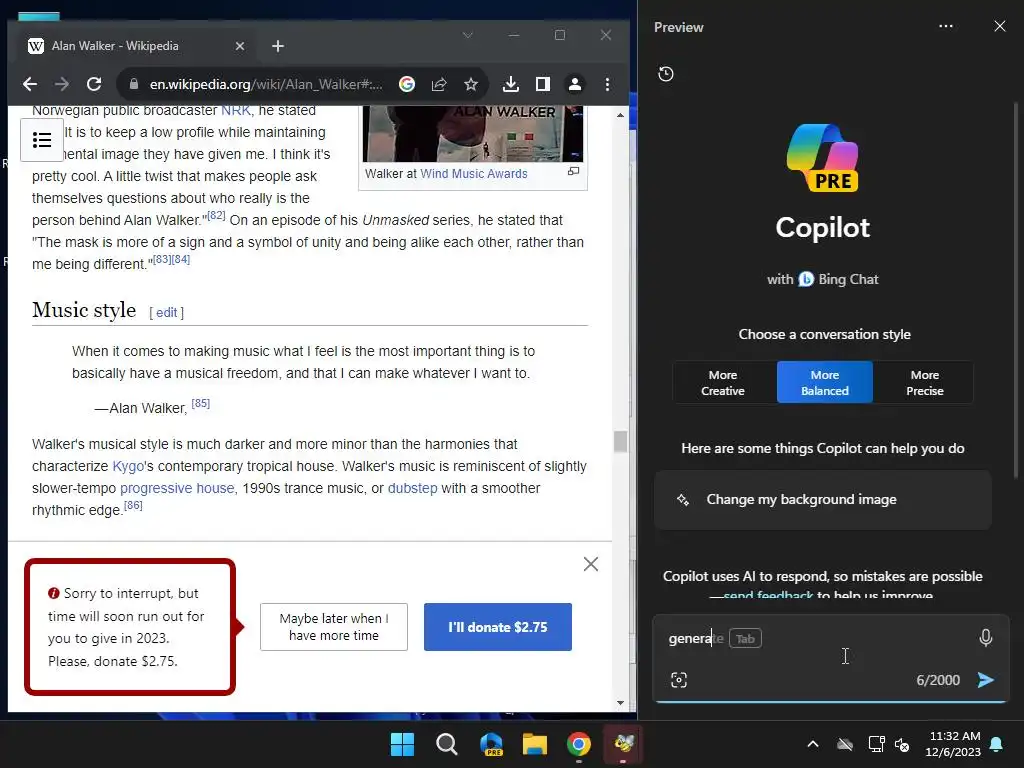Follow the dubstep link
The height and width of the screenshot is (768, 1024).
point(413,488)
